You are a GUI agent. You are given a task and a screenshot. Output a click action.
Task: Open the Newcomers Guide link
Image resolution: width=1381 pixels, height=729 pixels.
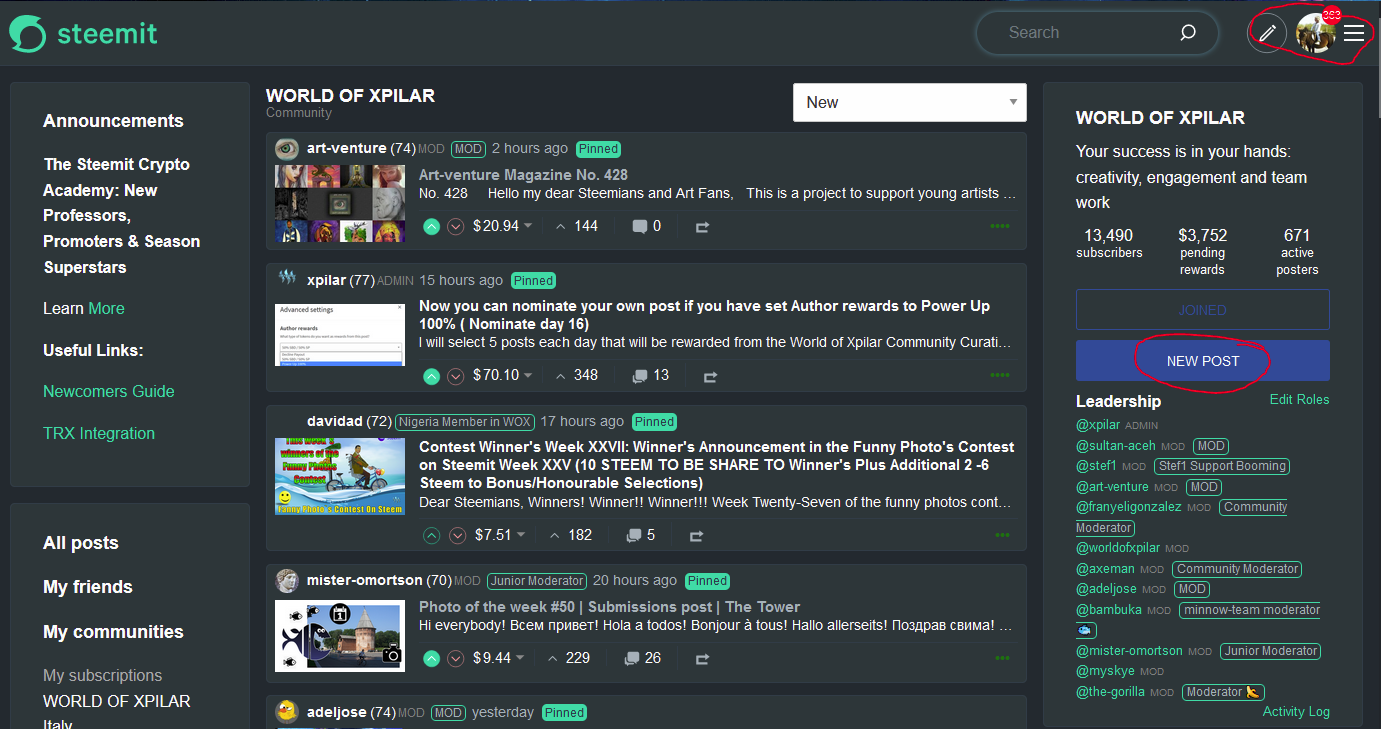click(109, 391)
